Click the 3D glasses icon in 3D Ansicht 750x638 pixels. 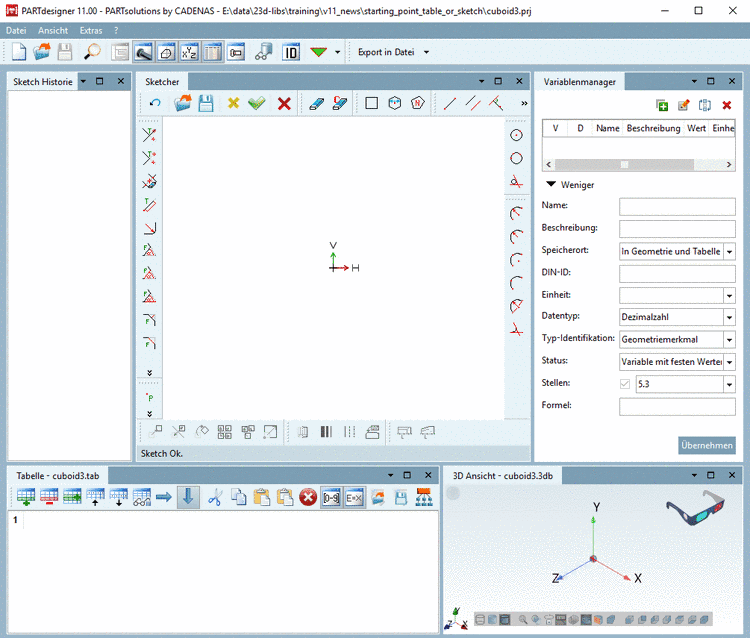click(695, 507)
